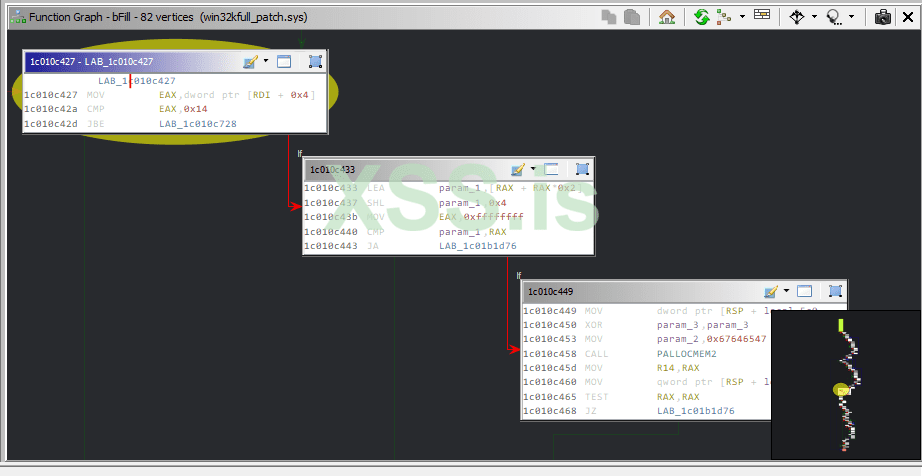Click the constant 0x67646547 operand
Viewport: 922px width, 476px height.
pos(736,339)
